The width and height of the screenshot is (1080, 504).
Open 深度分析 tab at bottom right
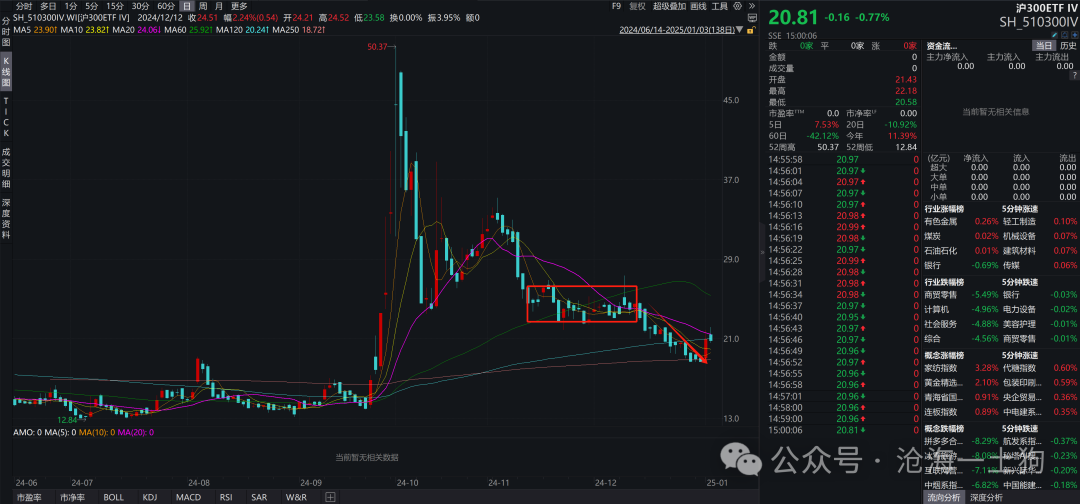986,497
